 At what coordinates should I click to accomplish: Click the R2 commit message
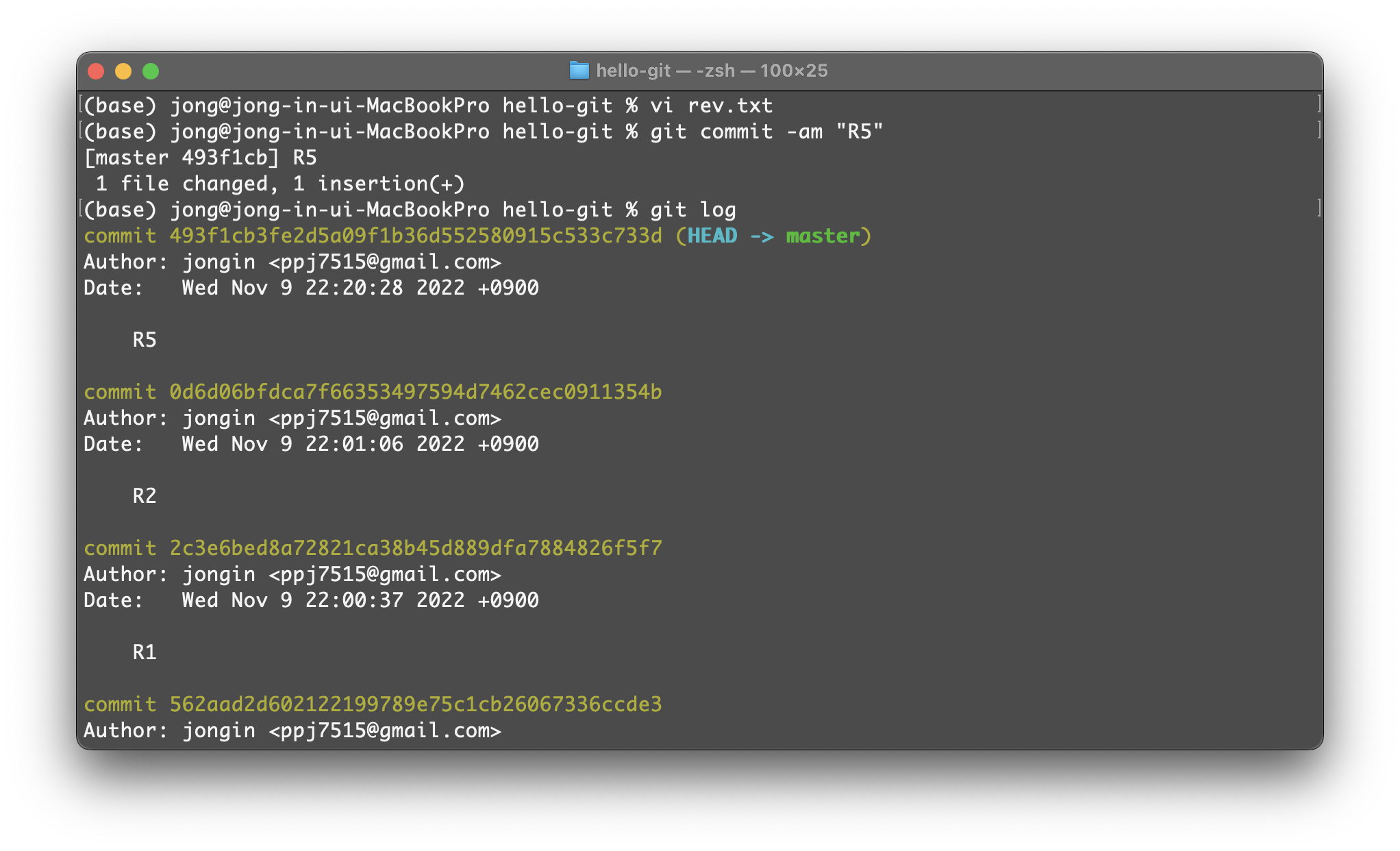tap(145, 496)
